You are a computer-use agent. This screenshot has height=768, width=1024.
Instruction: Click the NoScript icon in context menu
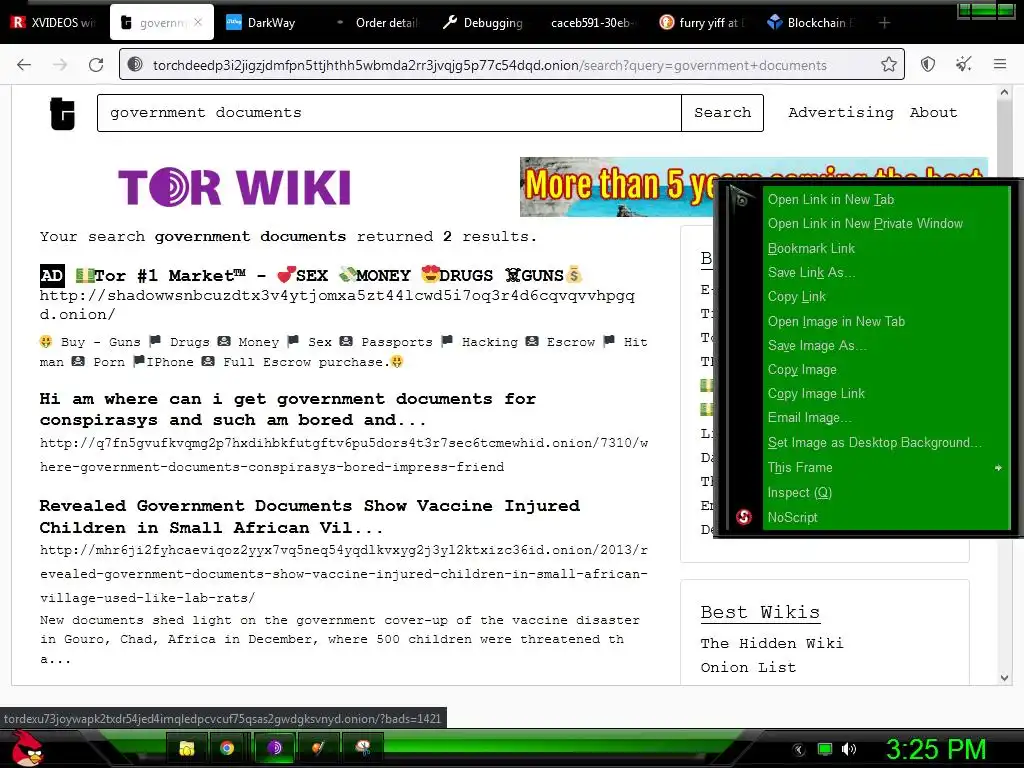pyautogui.click(x=743, y=517)
